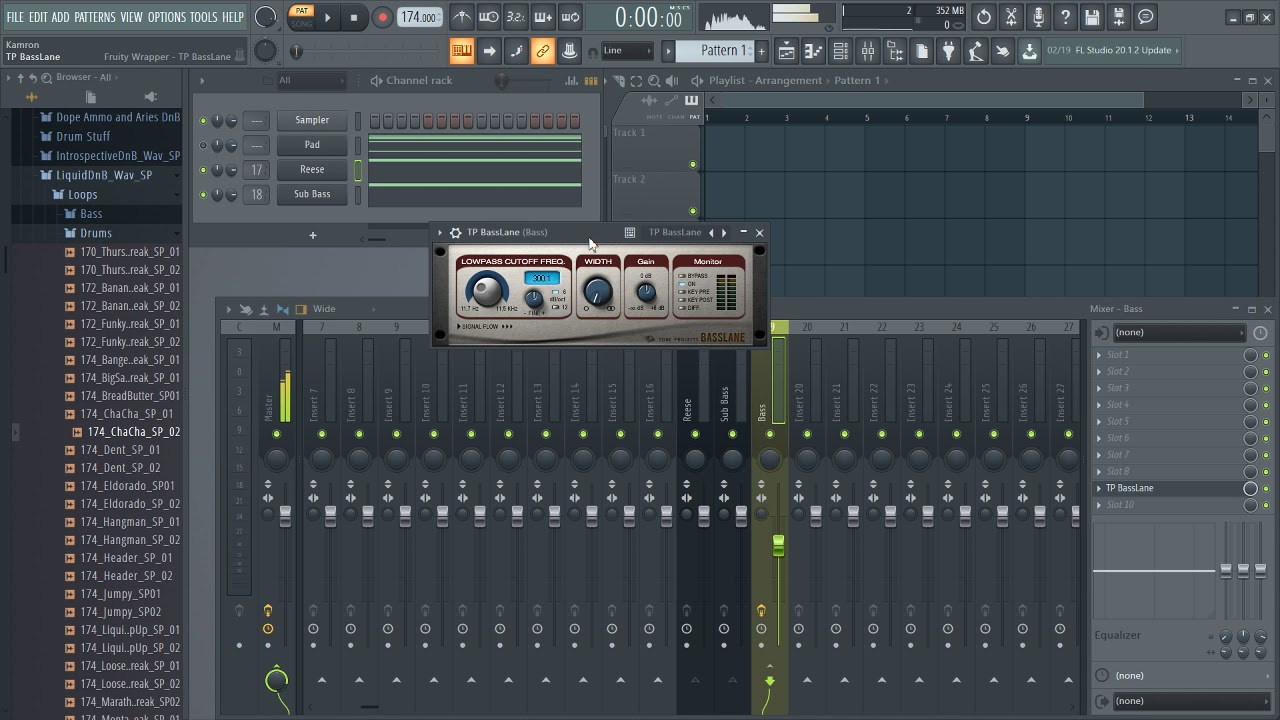Viewport: 1280px width, 720px height.
Task: Toggle loop recording
Action: coord(570,17)
